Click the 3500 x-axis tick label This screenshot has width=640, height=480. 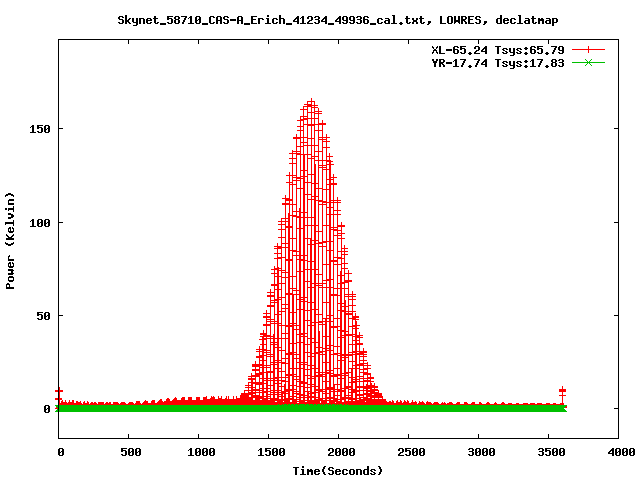tap(551, 452)
